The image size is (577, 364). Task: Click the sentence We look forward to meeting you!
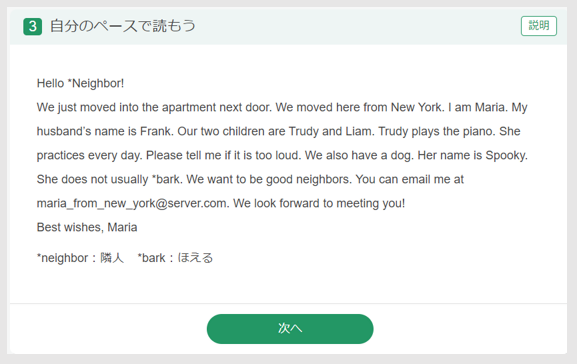tap(319, 204)
